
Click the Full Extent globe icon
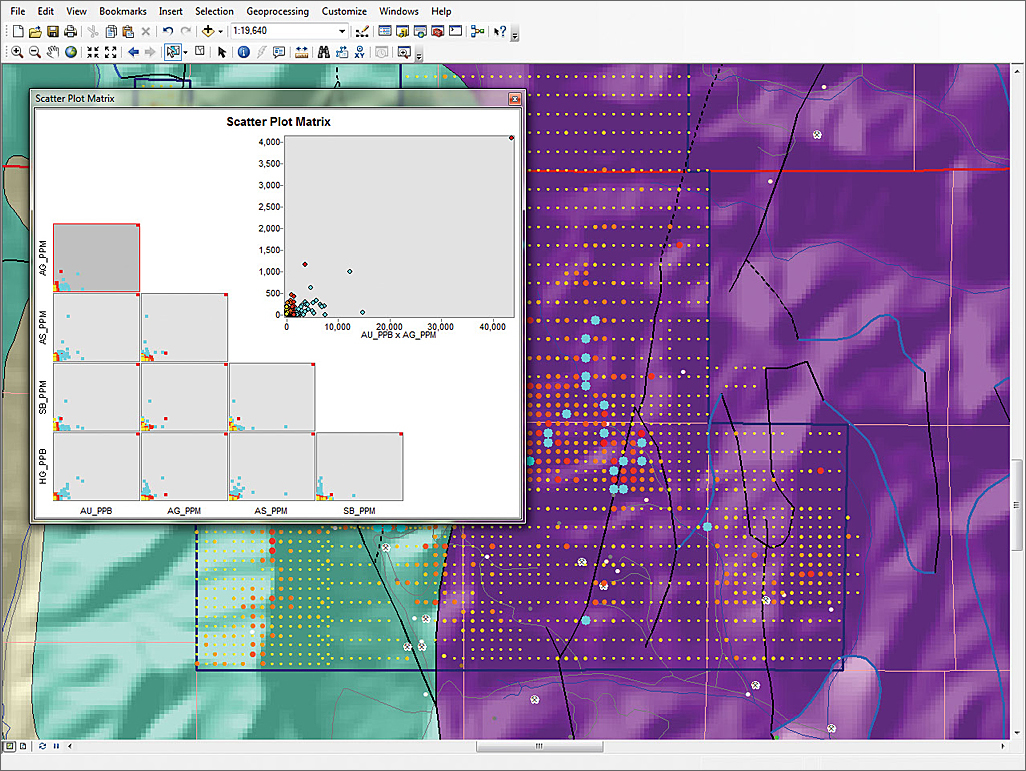click(71, 52)
